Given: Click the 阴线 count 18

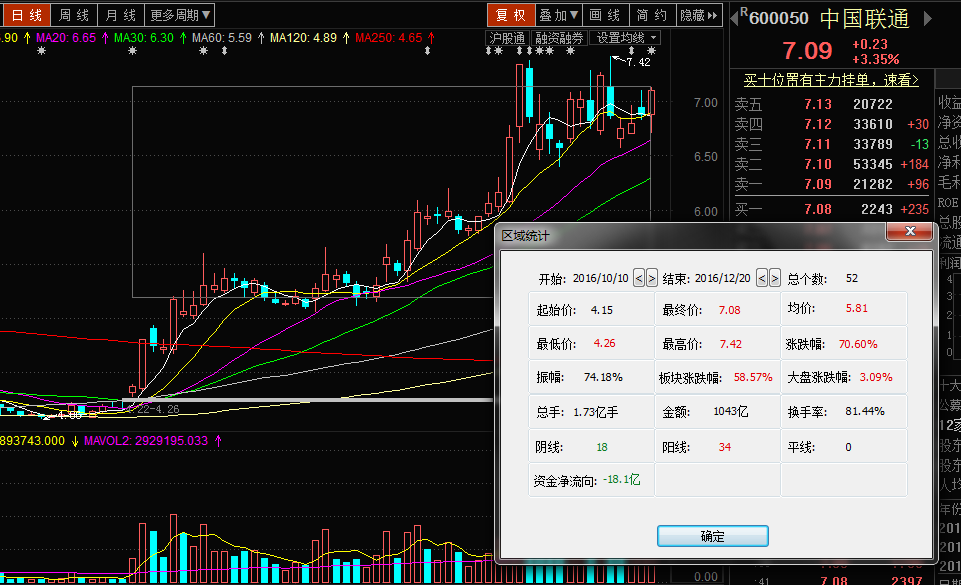Looking at the screenshot, I should [x=602, y=447].
